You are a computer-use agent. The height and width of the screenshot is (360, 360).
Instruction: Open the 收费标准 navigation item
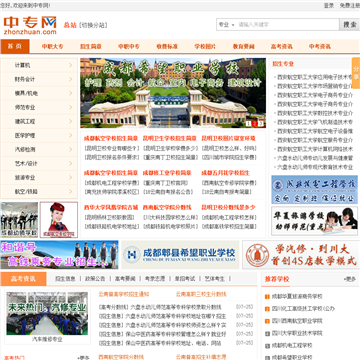(x=167, y=47)
